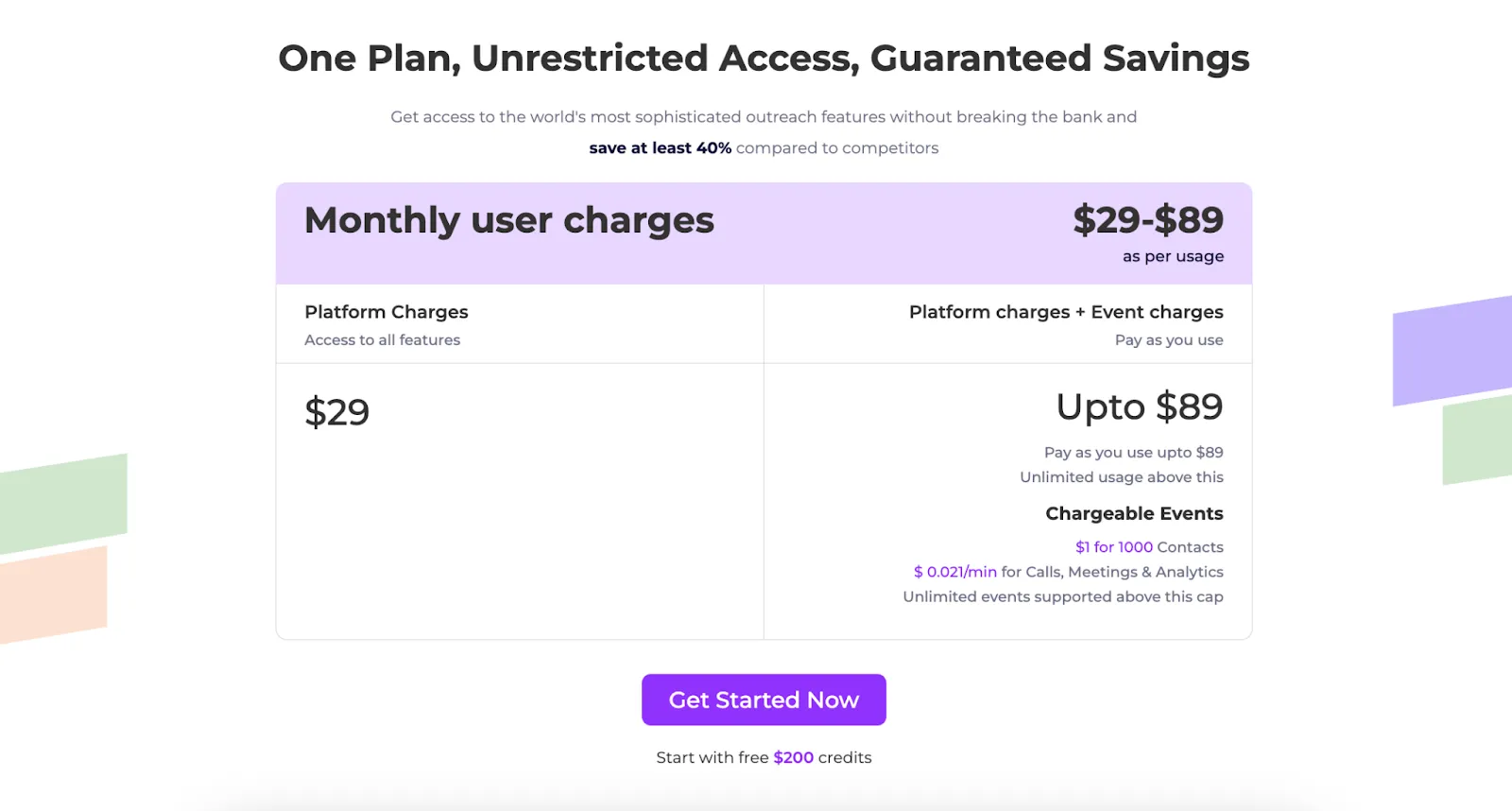
Task: Click 'Unlimited events supported above this cap' text
Action: tap(1063, 596)
